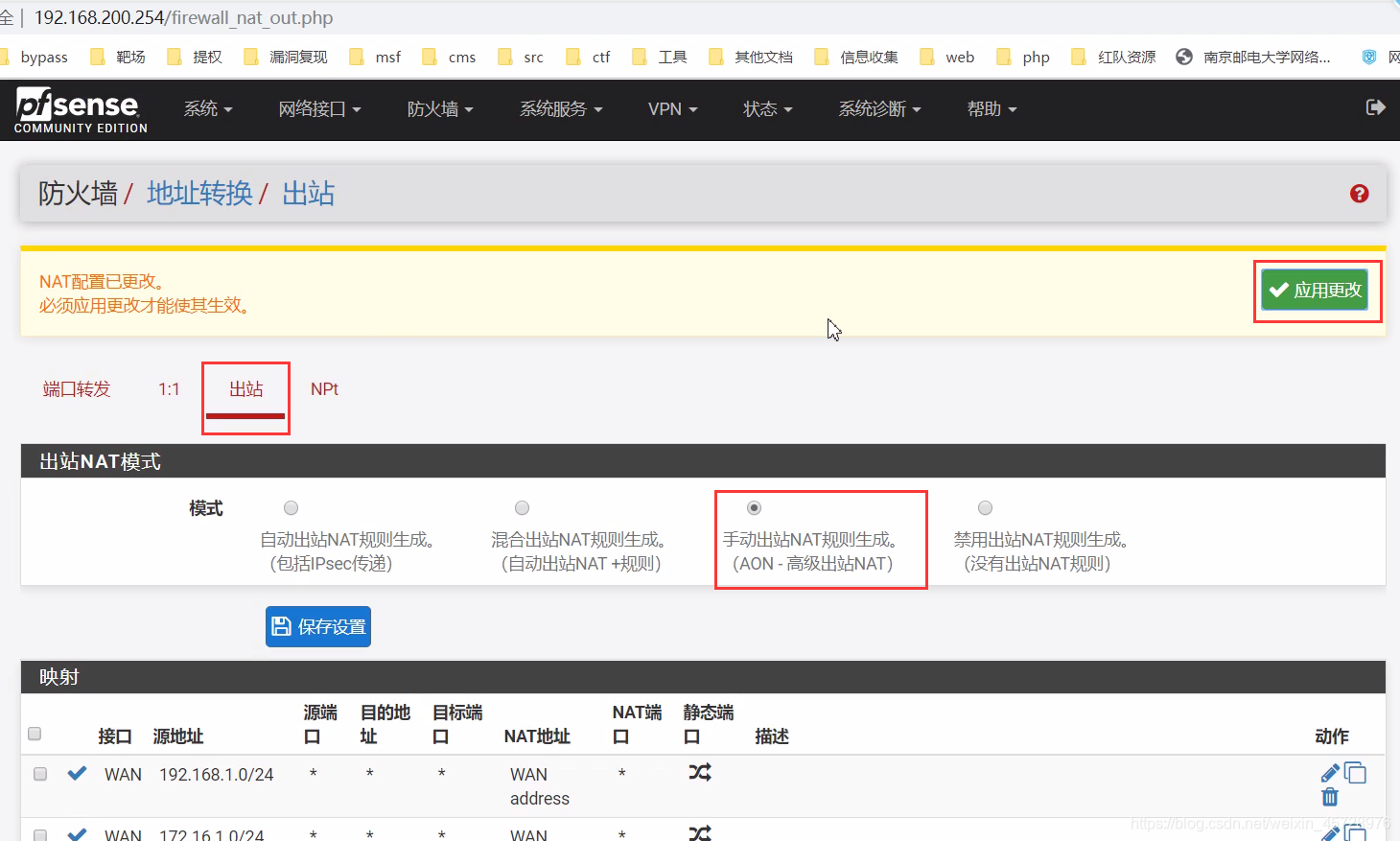Open the 靶场 bookmark folder
Viewport: 1400px width, 841px height.
coord(118,57)
